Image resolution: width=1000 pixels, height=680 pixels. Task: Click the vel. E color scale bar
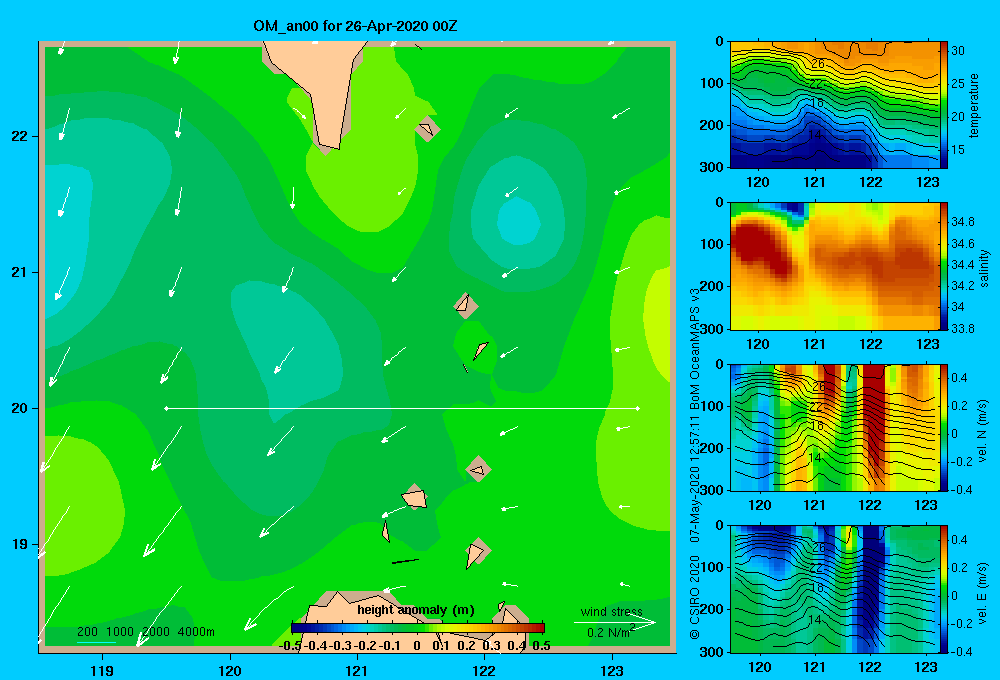(x=944, y=589)
